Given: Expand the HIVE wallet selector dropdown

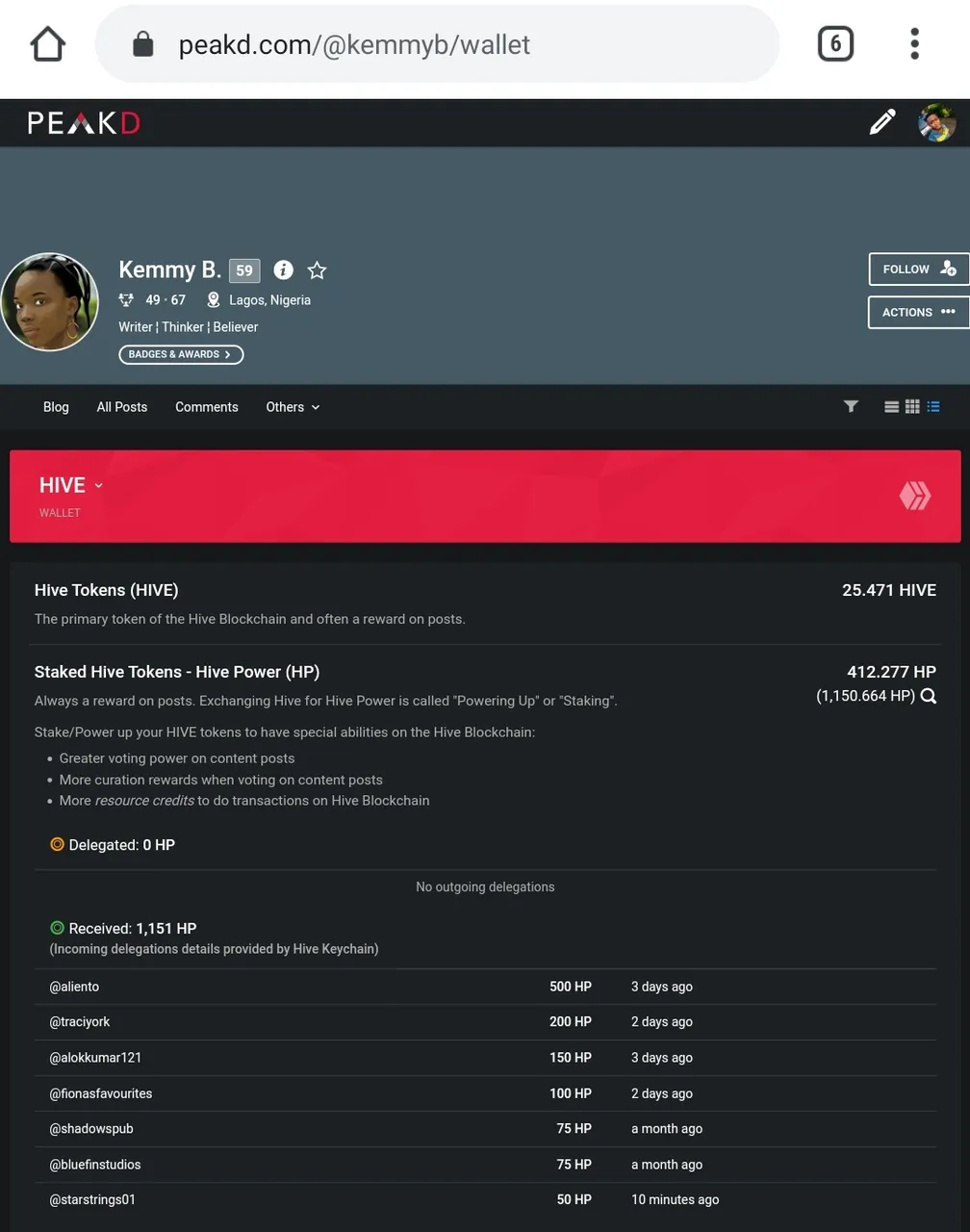Looking at the screenshot, I should tap(70, 485).
